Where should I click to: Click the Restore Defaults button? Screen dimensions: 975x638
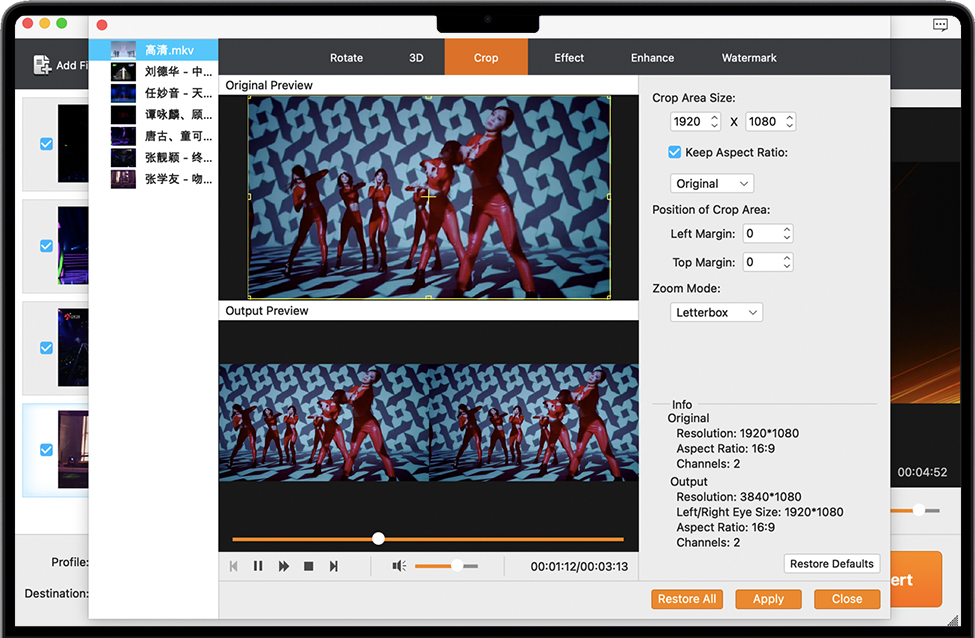[x=831, y=564]
